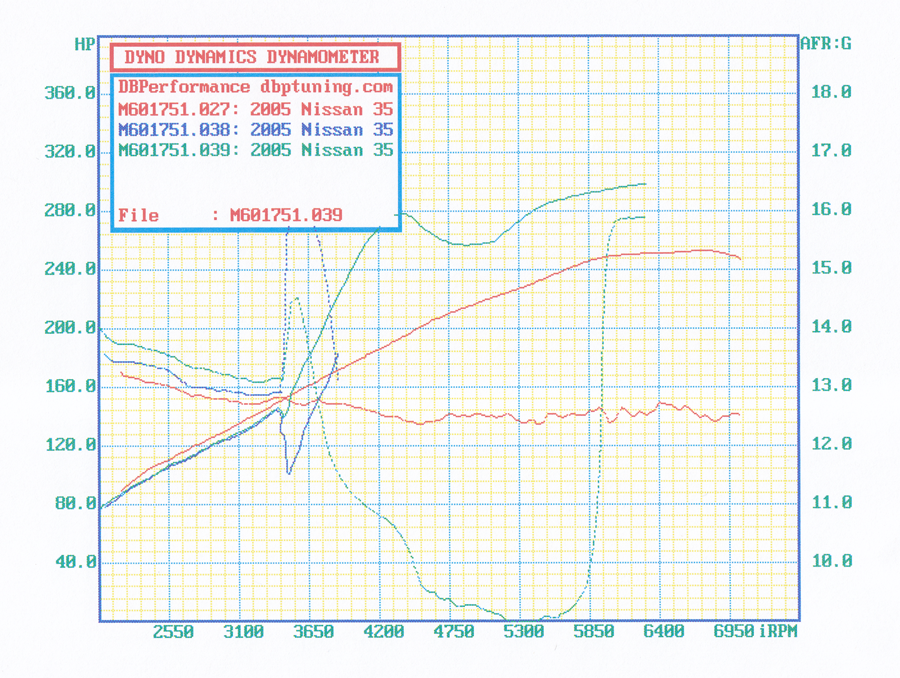The width and height of the screenshot is (900, 678).
Task: Click the 2550 RPM axis tick label
Action: point(173,632)
